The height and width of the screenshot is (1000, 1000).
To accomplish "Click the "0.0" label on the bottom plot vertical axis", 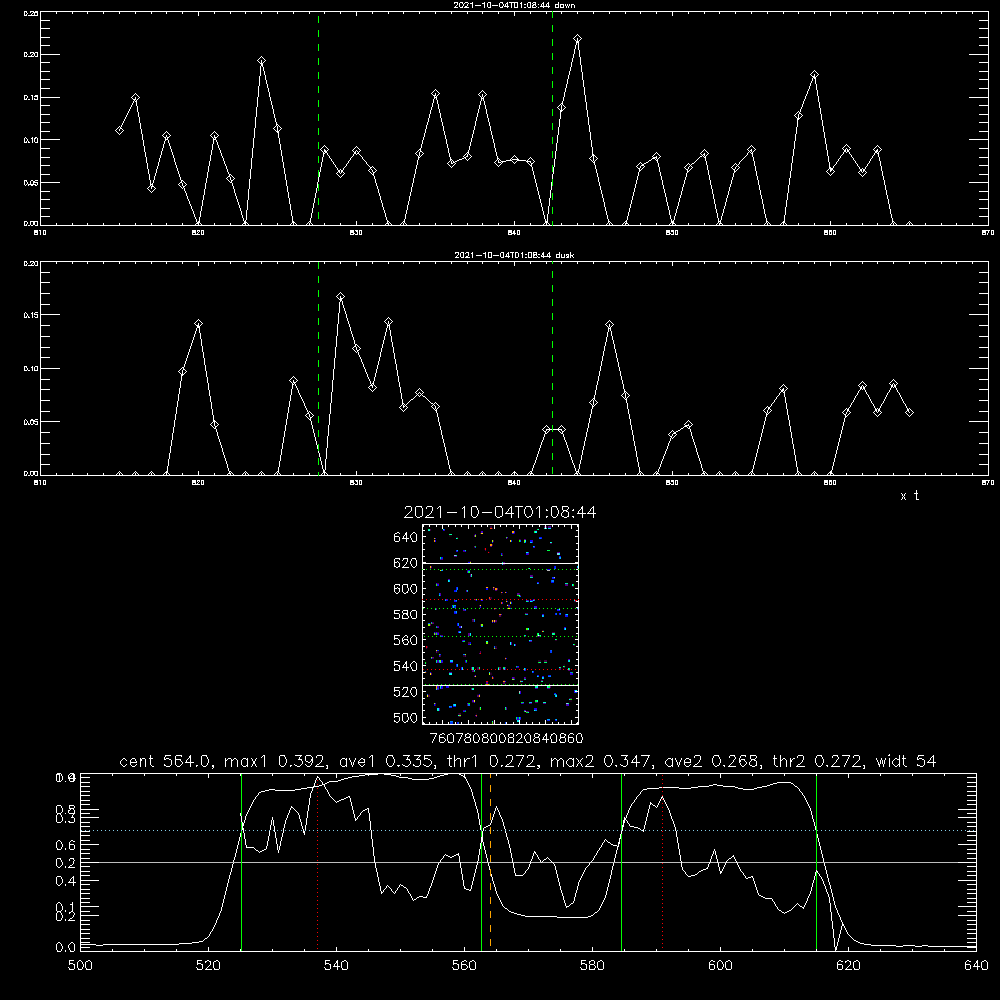I will [x=65, y=948].
